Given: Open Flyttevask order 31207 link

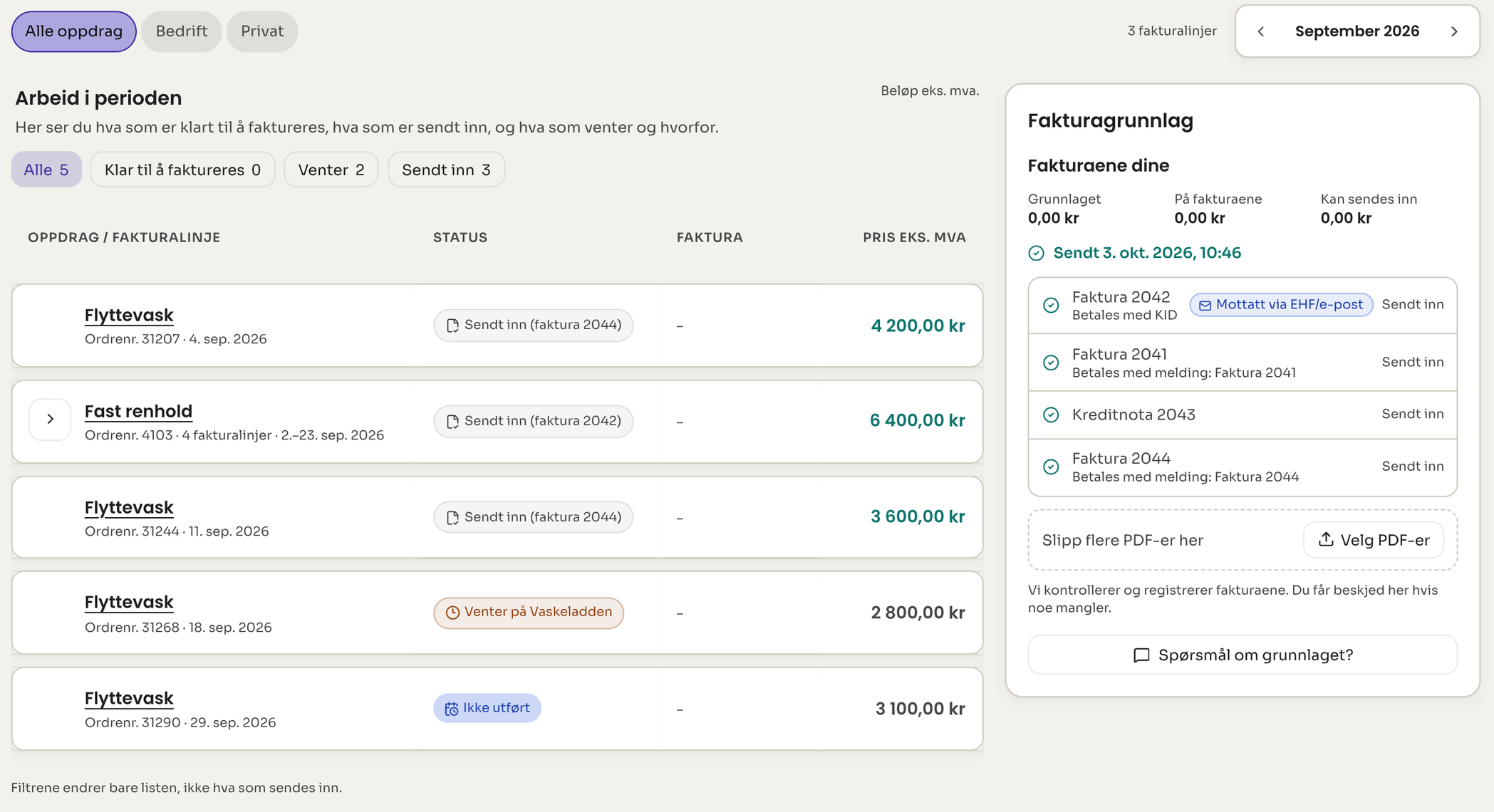Looking at the screenshot, I should click(x=129, y=315).
